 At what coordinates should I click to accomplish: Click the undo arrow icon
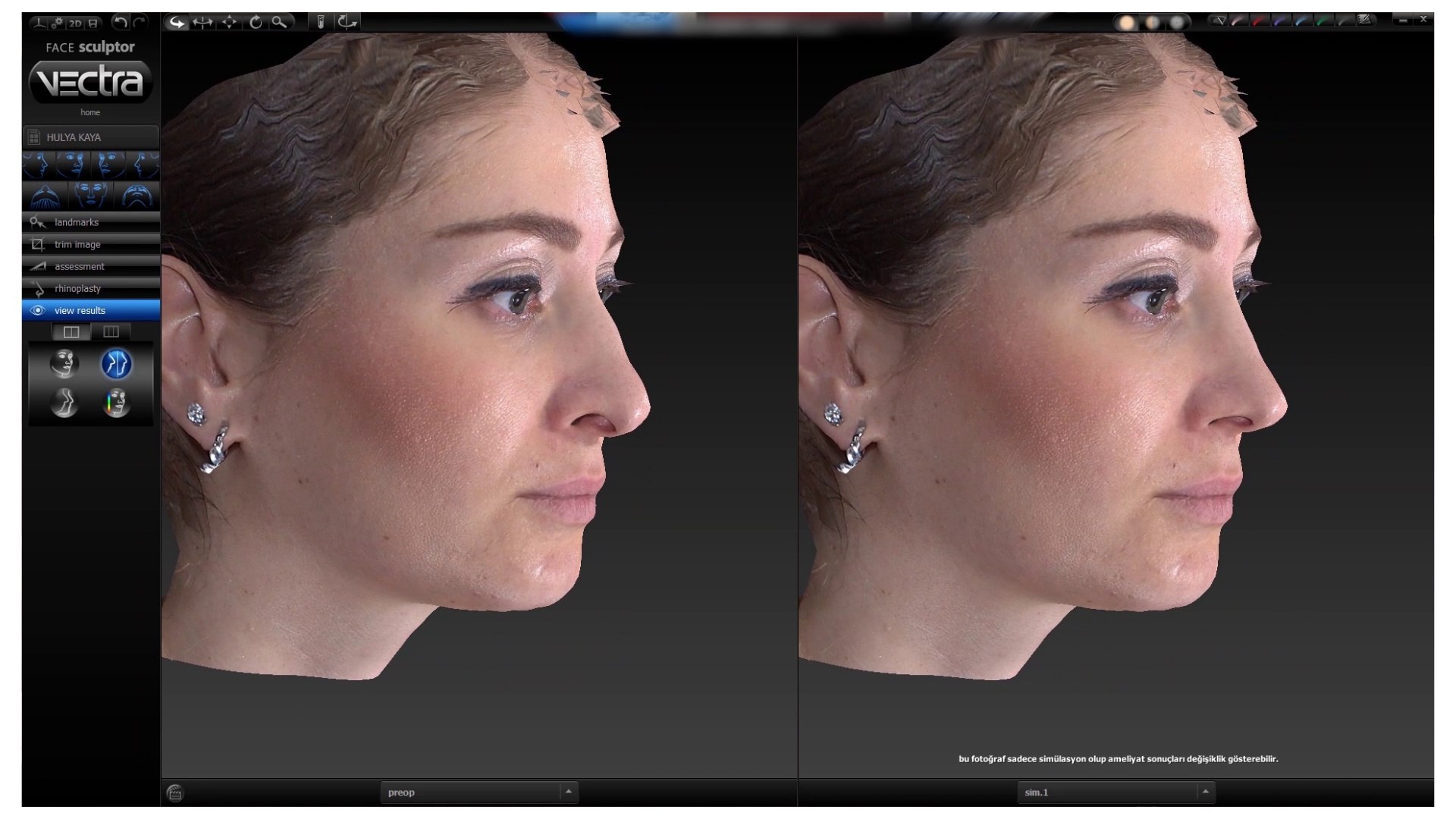click(120, 23)
